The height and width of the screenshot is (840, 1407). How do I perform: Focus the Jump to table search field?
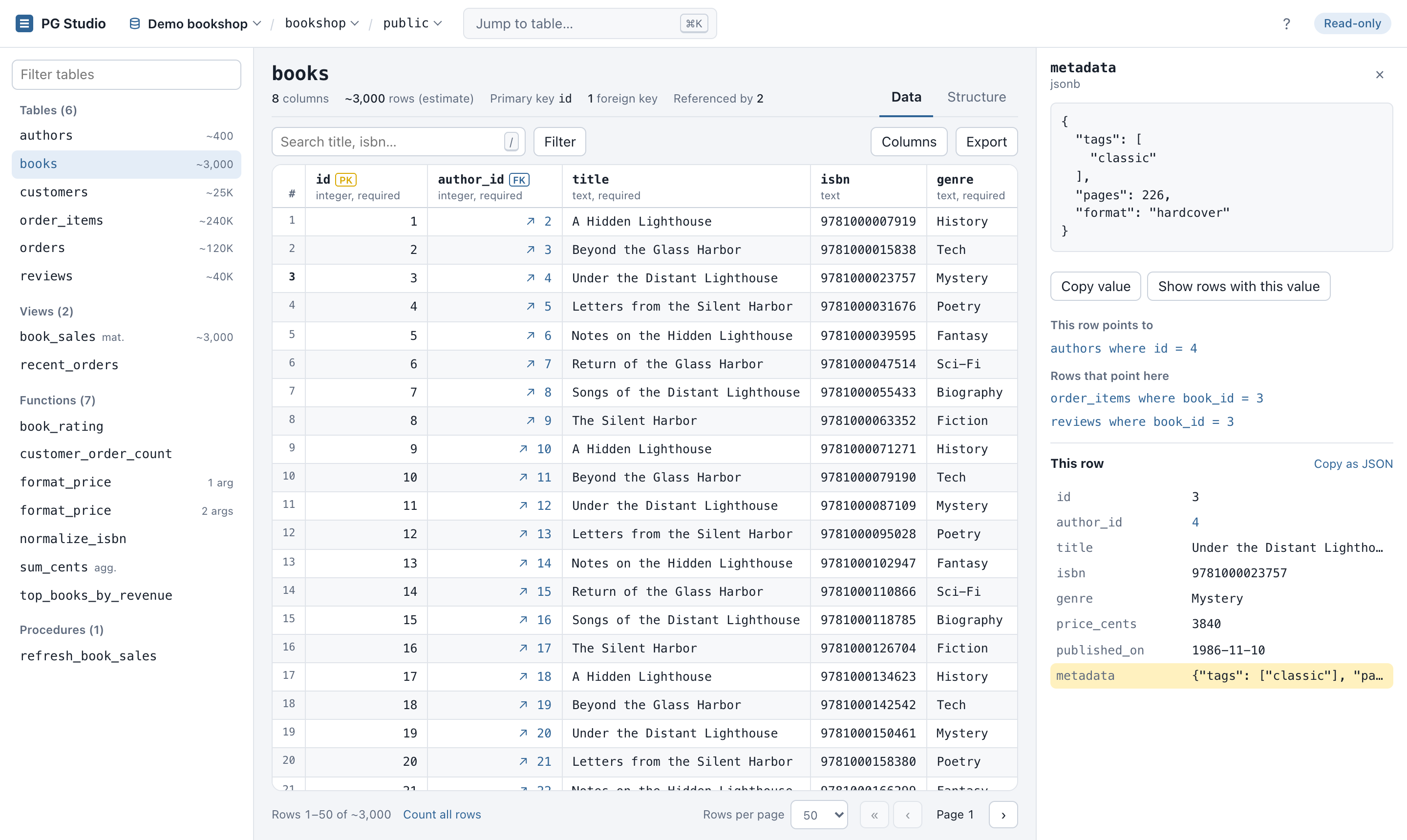(x=590, y=23)
